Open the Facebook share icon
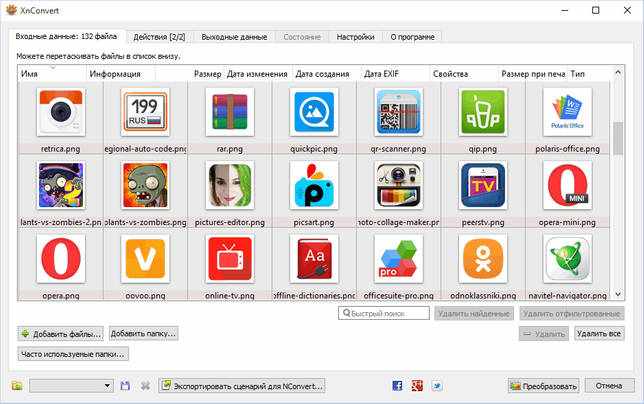This screenshot has height=404, width=644. point(397,386)
